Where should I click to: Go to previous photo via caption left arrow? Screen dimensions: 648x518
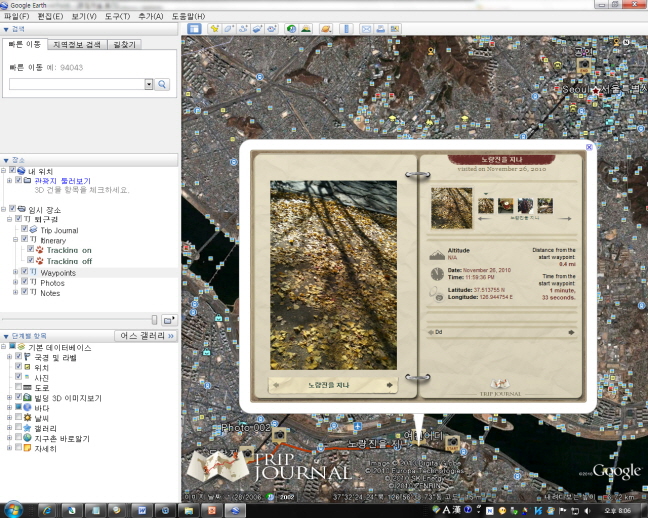pyautogui.click(x=276, y=385)
